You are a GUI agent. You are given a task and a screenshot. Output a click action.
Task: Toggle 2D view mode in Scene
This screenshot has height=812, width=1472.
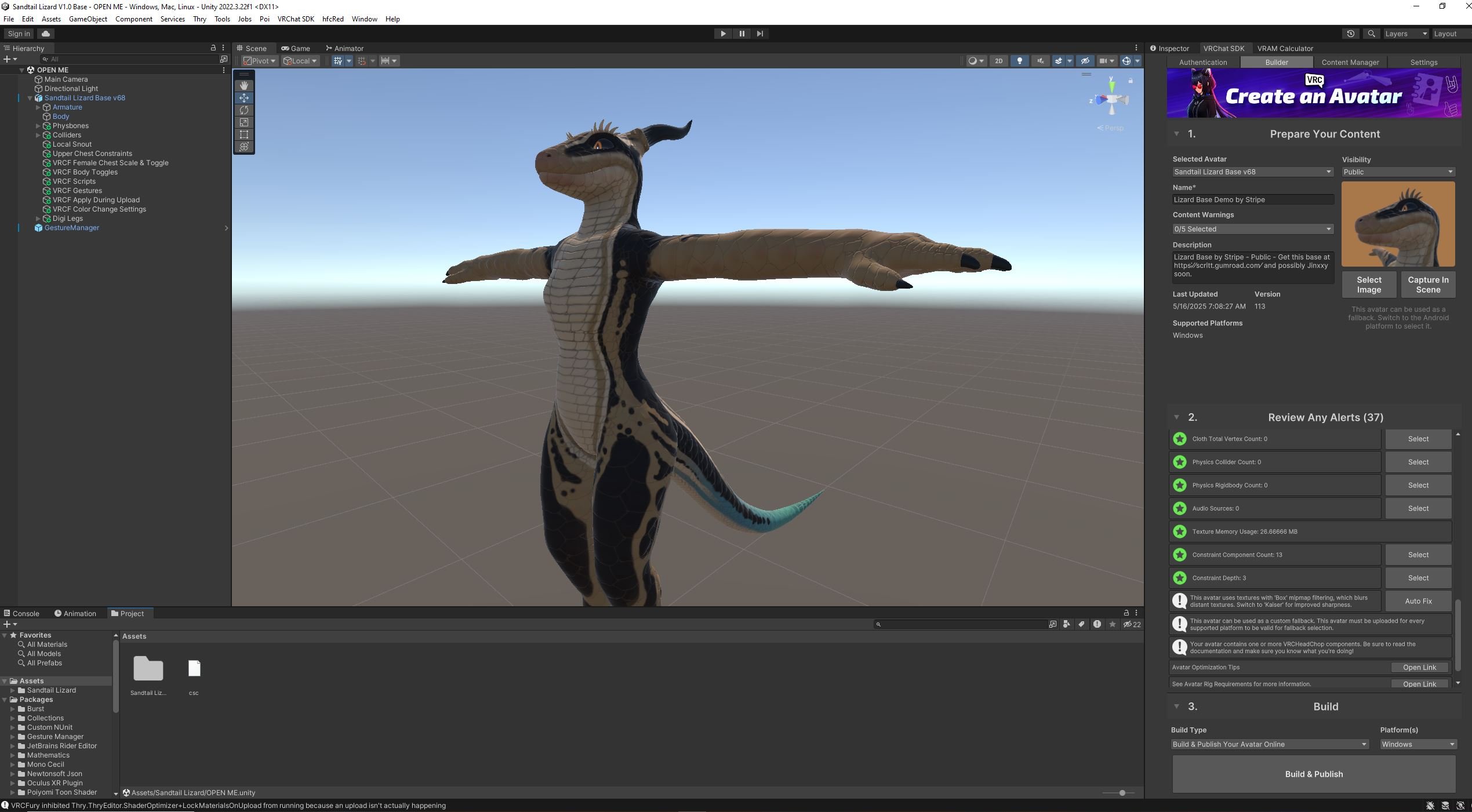998,61
